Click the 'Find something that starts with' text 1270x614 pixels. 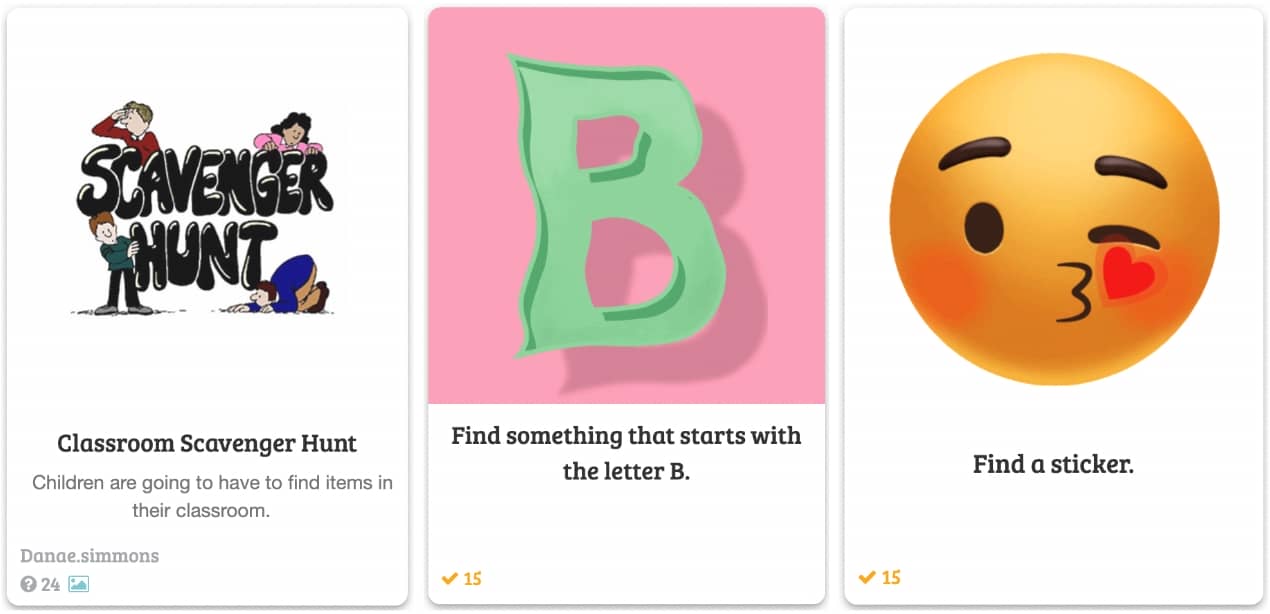coord(626,436)
